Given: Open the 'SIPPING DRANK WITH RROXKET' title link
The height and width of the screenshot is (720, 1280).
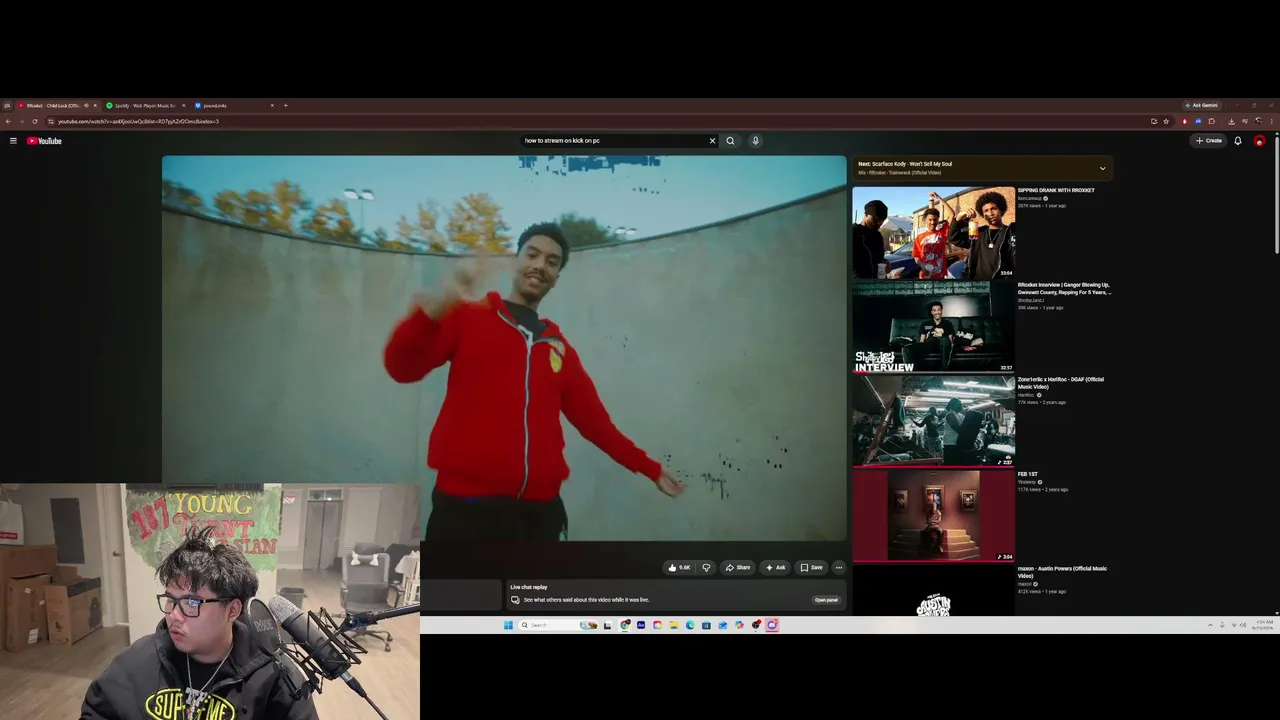Looking at the screenshot, I should pyautogui.click(x=1056, y=190).
